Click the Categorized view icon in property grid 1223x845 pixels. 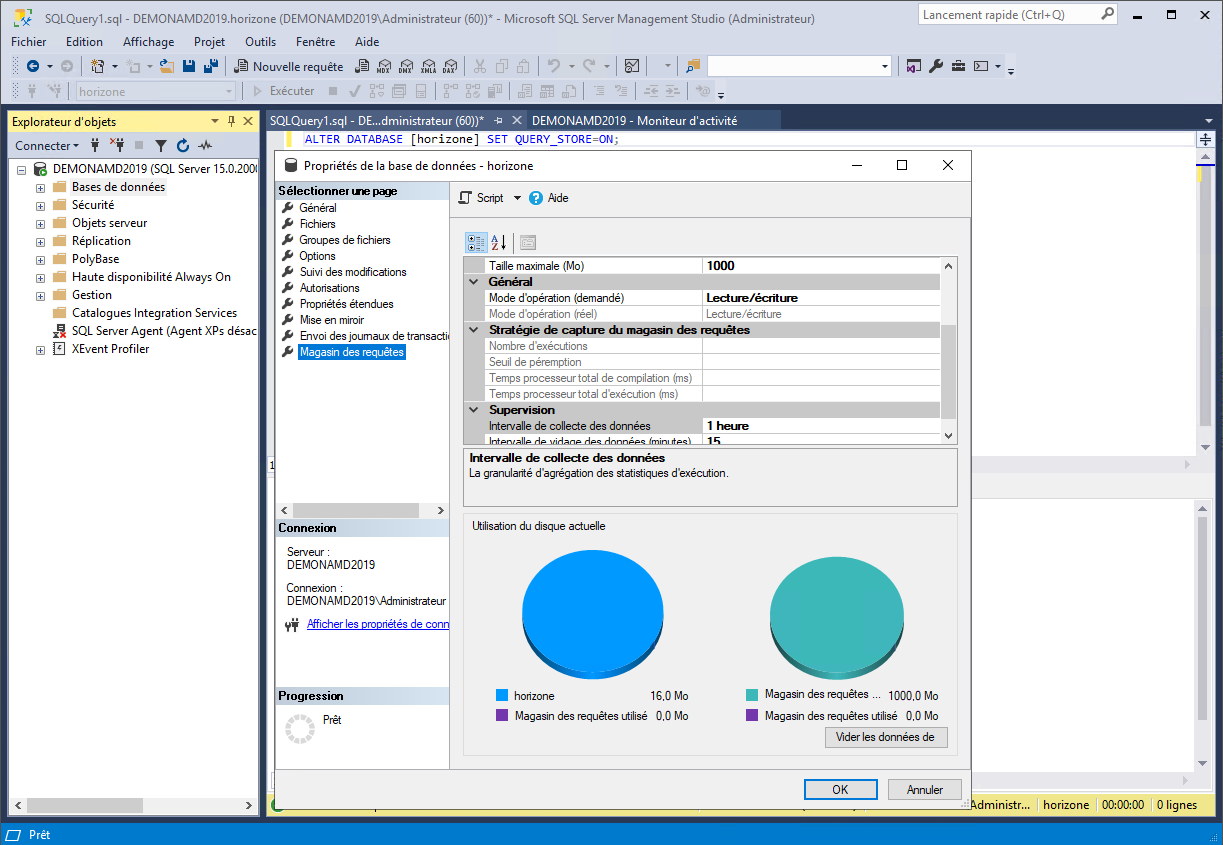476,242
